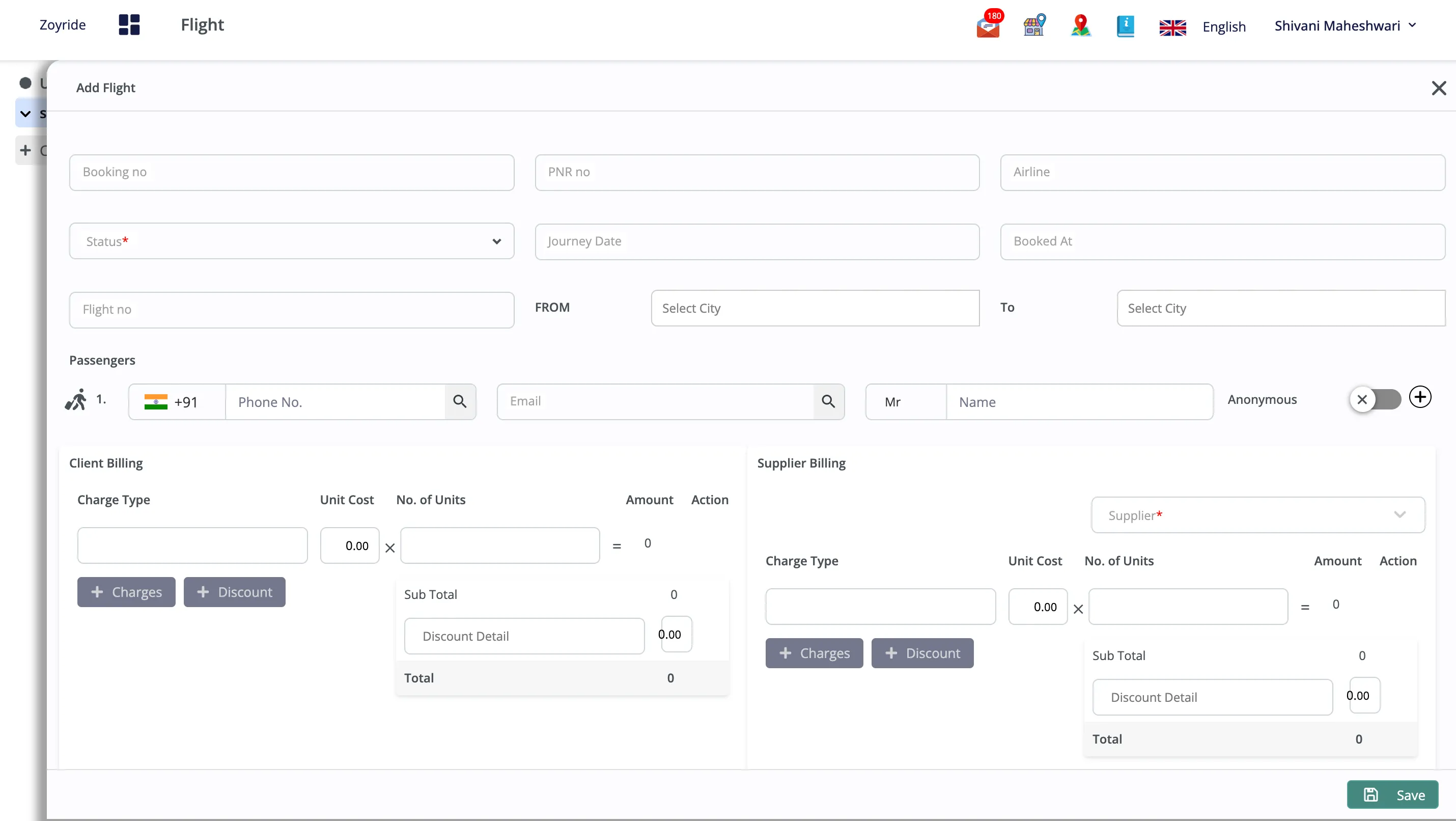The image size is (1456, 821).
Task: Open the Booked At field
Action: pyautogui.click(x=1222, y=241)
